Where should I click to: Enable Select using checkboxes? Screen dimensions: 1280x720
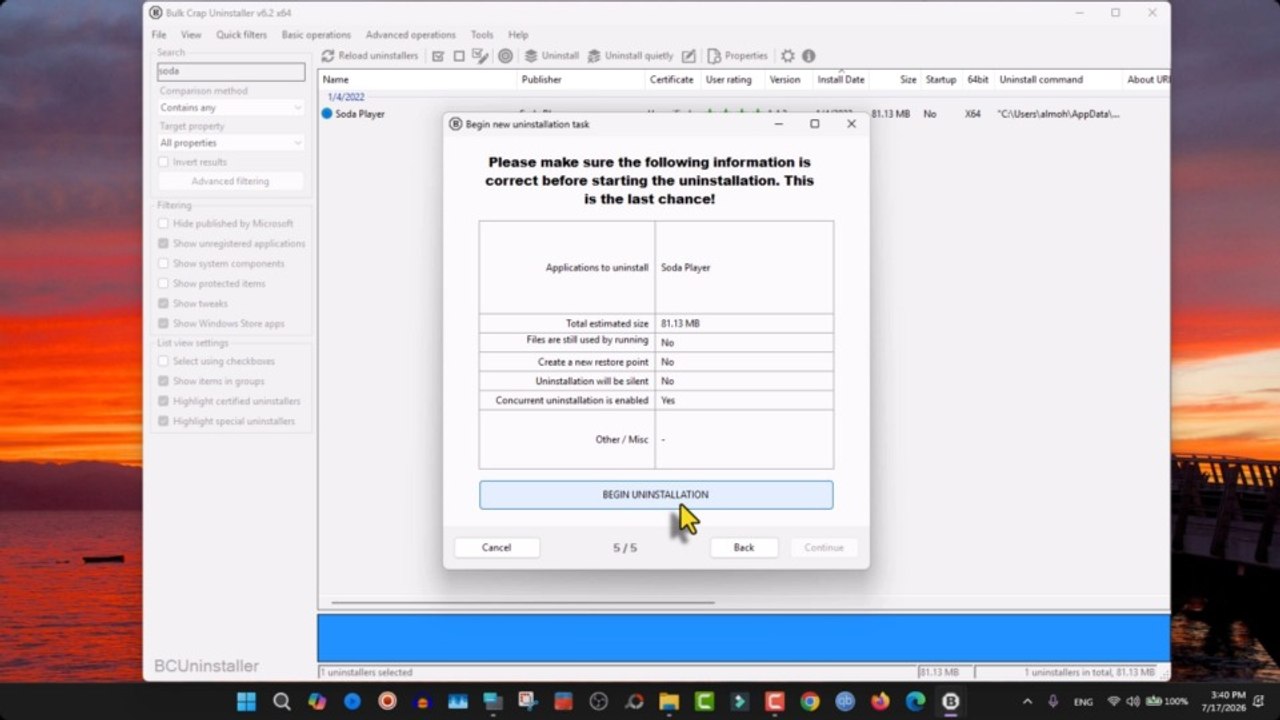tap(164, 361)
